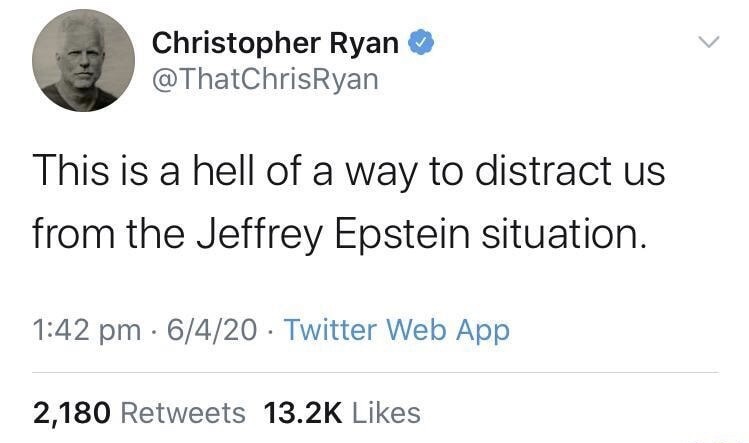This screenshot has height=443, width=749.
Task: Expand the tweet options chevron
Action: click(x=709, y=42)
